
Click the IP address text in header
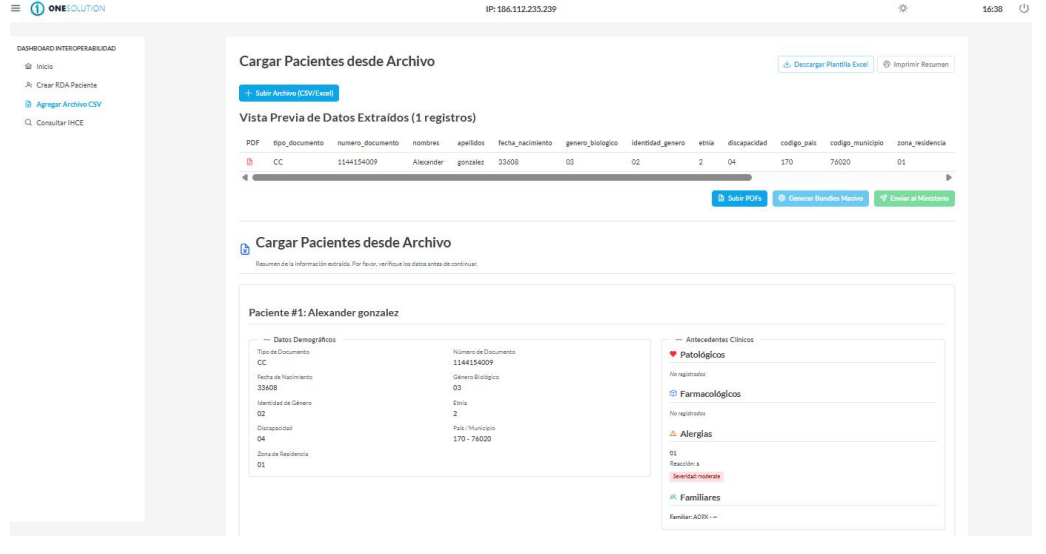coord(521,9)
